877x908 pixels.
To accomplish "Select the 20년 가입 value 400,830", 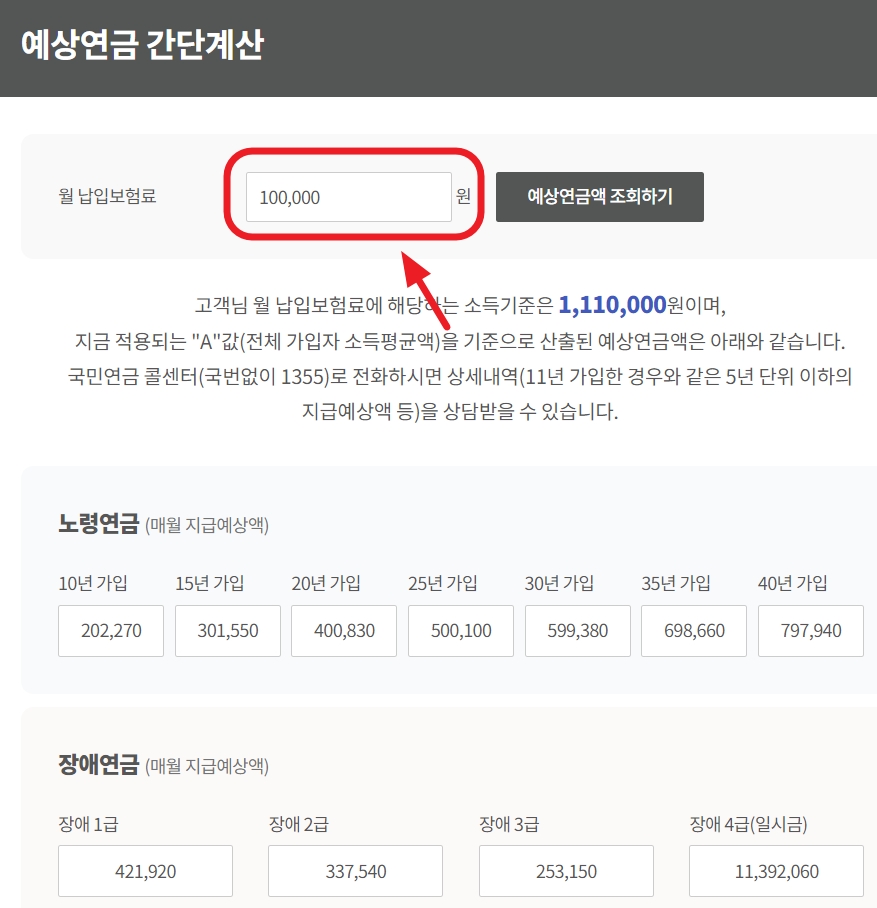I will 343,630.
